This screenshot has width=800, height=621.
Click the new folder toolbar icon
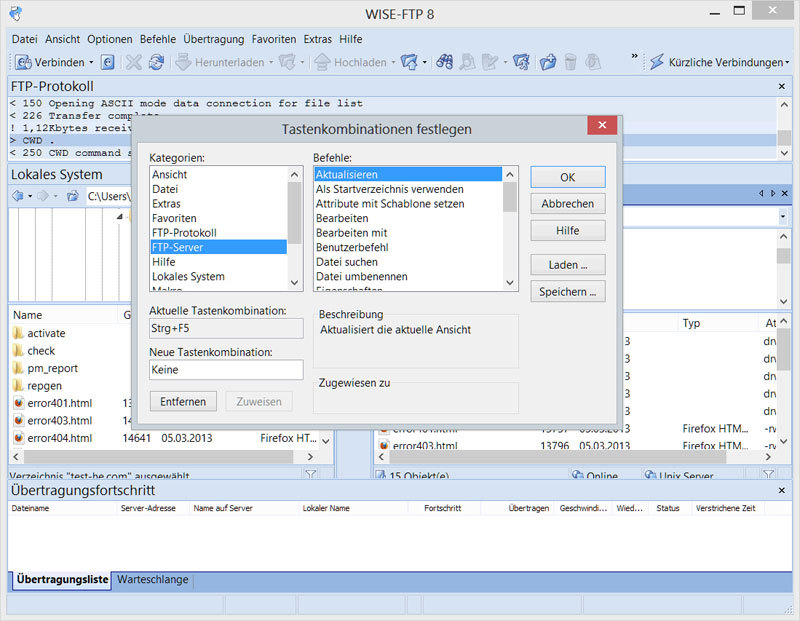point(548,62)
